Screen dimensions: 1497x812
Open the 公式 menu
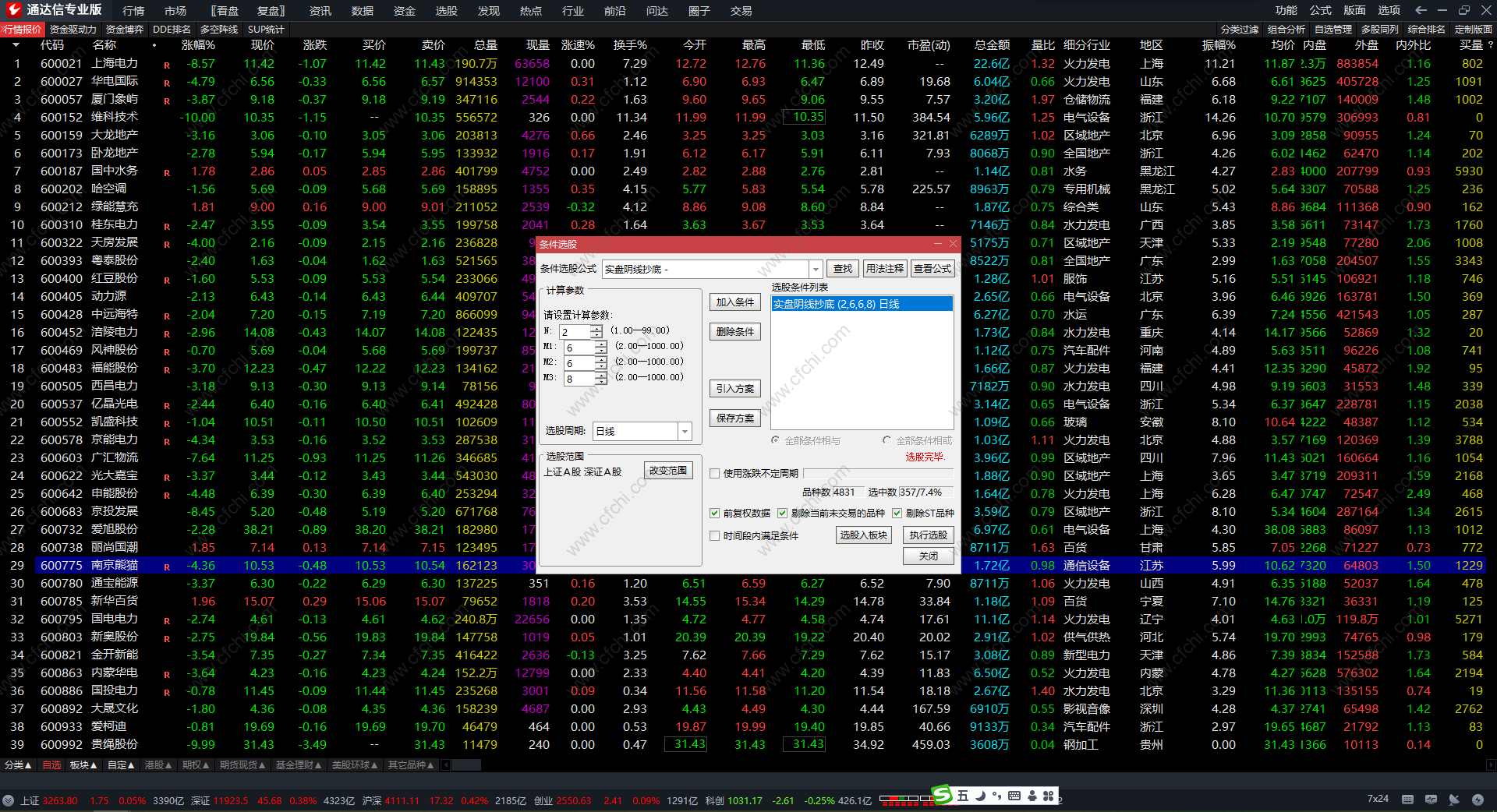[1320, 10]
